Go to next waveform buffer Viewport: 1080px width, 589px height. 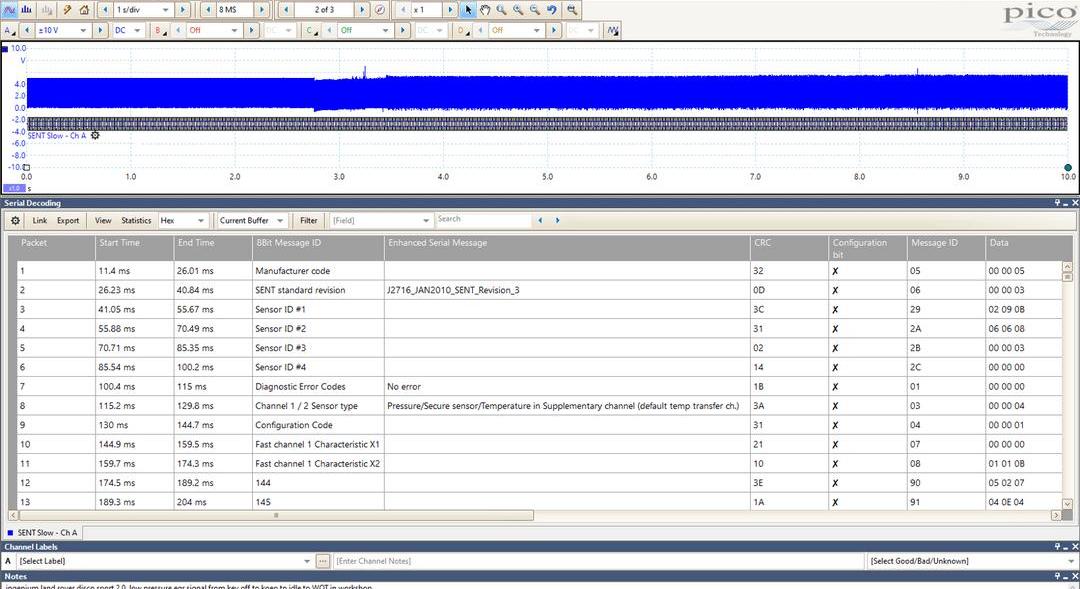(362, 10)
